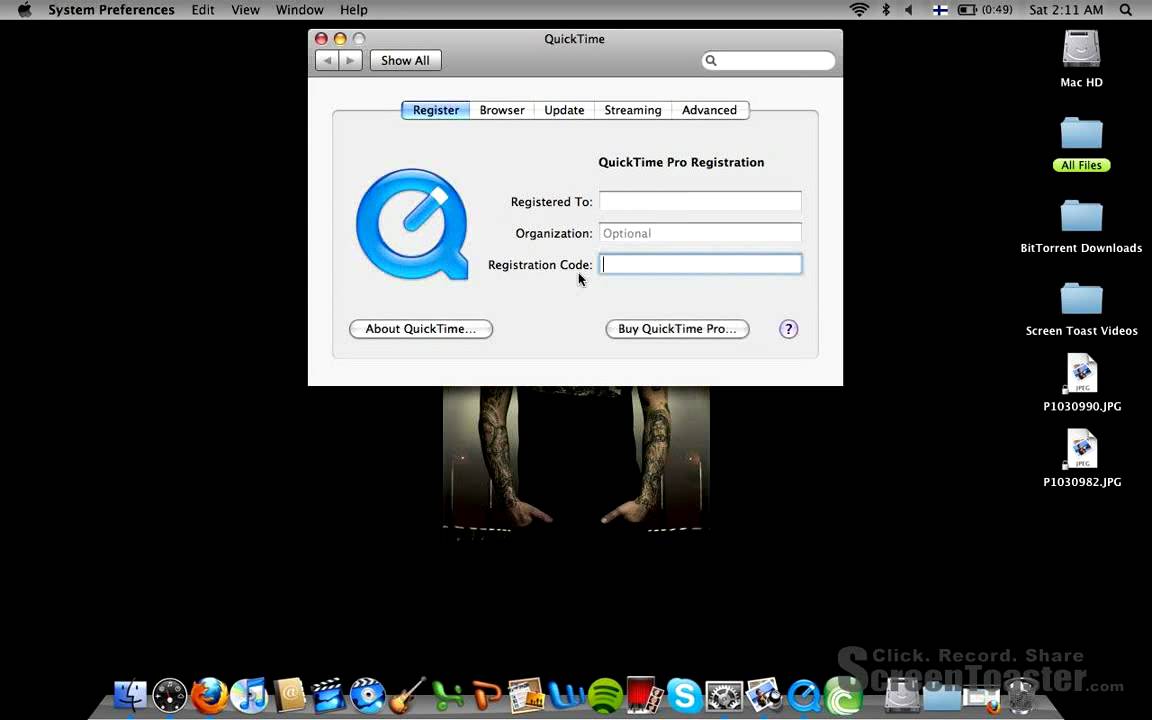Go forward with the right arrow button
Viewport: 1152px width, 720px height.
[350, 60]
